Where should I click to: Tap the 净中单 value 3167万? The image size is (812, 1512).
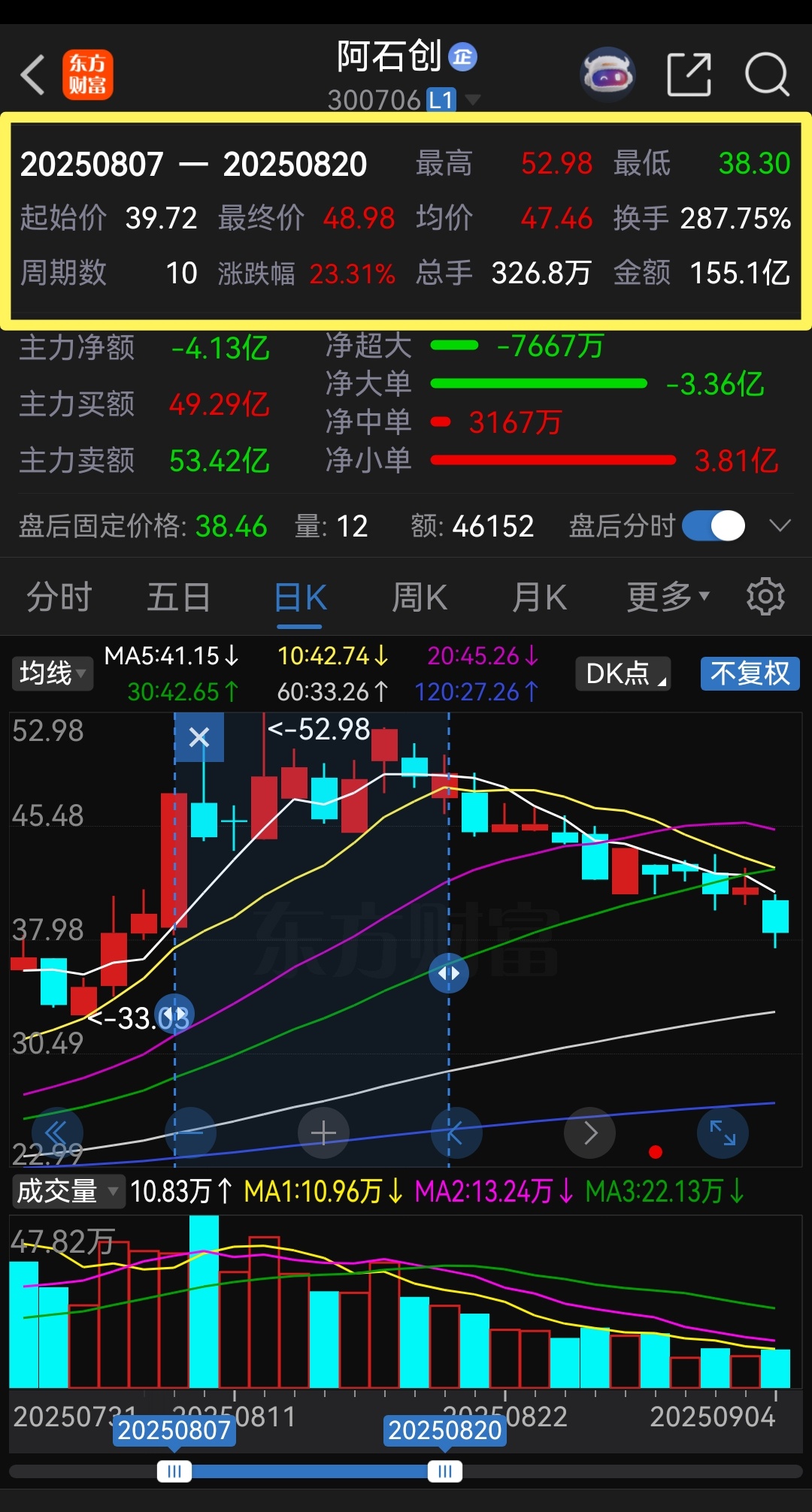pos(516,422)
